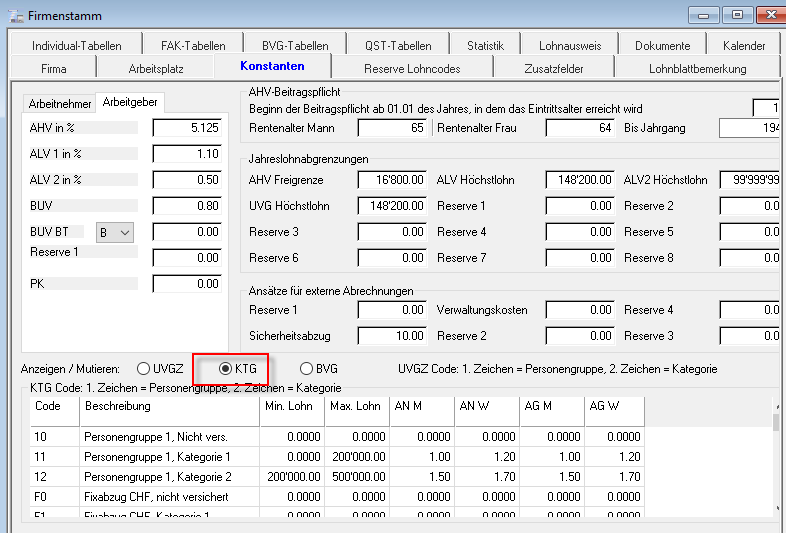Click the Code column header

click(55, 411)
